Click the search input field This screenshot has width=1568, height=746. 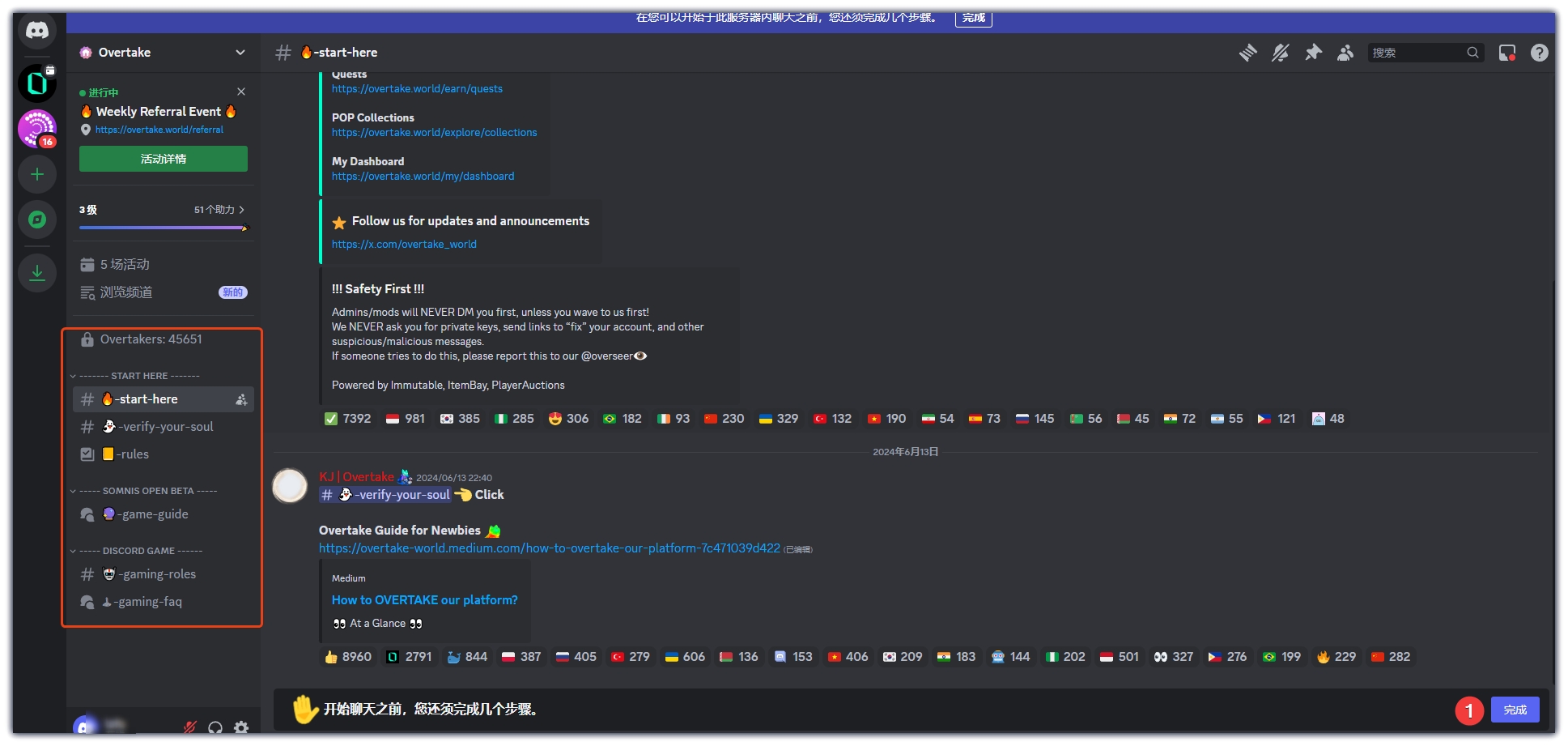point(1417,53)
